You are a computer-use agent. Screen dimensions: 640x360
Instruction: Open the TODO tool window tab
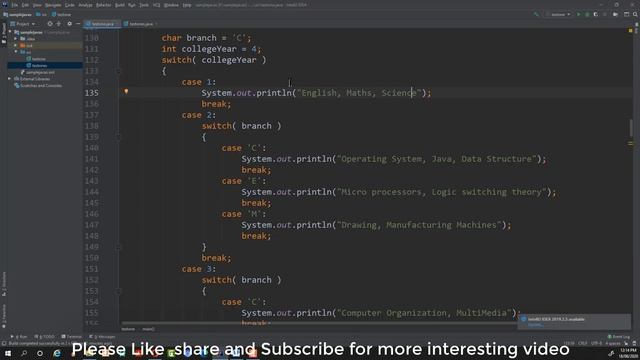click(44, 337)
